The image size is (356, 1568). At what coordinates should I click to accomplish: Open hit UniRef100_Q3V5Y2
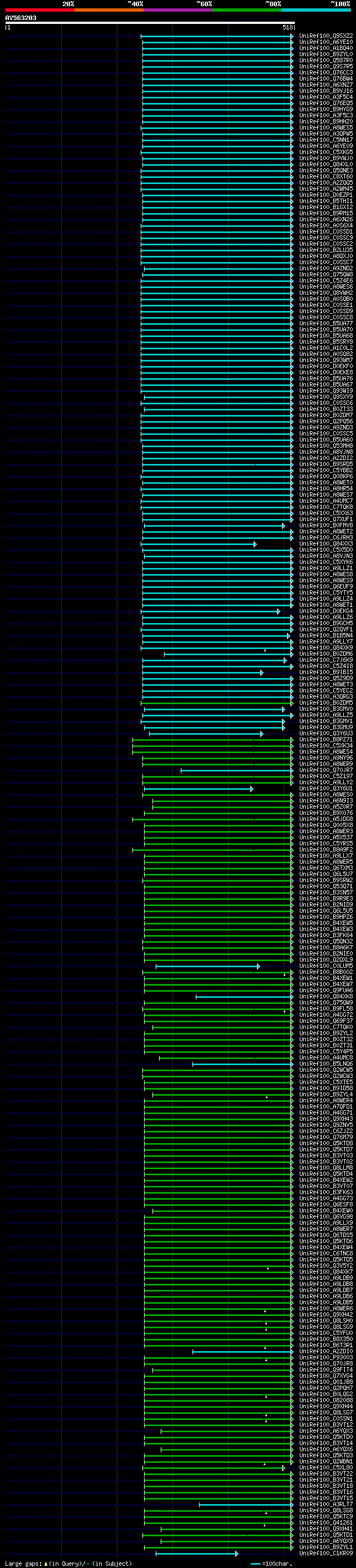[x=326, y=1265]
